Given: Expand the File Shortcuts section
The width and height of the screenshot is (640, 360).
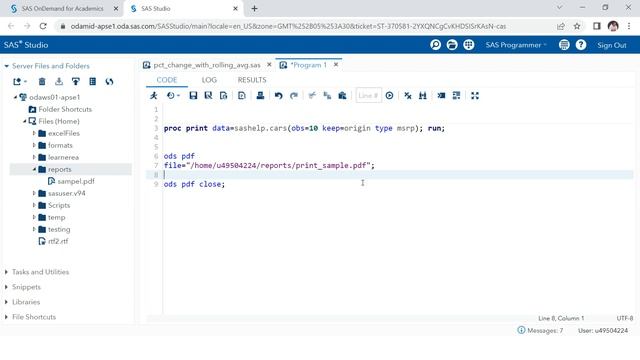Looking at the screenshot, I should coord(7,317).
